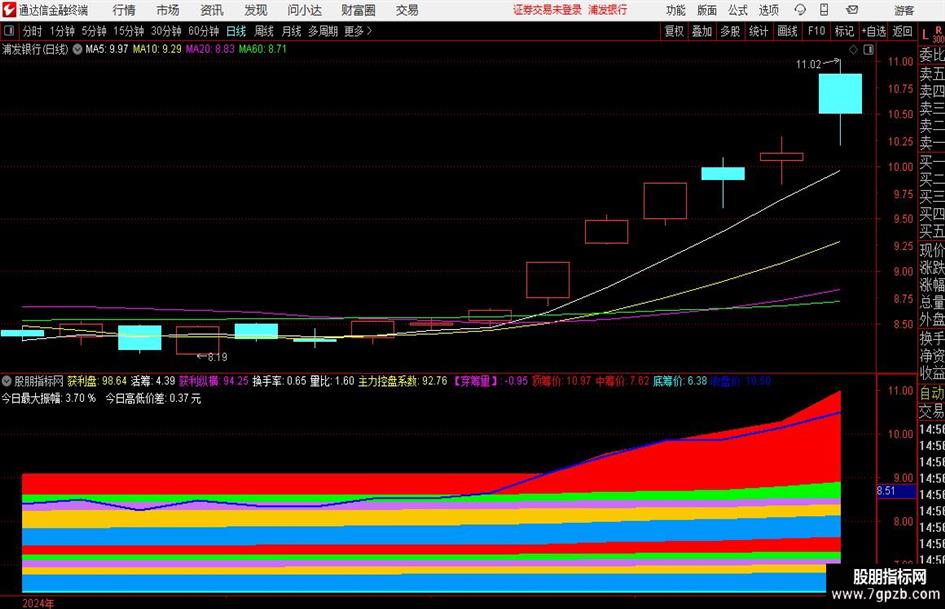Switch to the 15分钟 period tab
Screen dimensions: 945x609
(129, 31)
